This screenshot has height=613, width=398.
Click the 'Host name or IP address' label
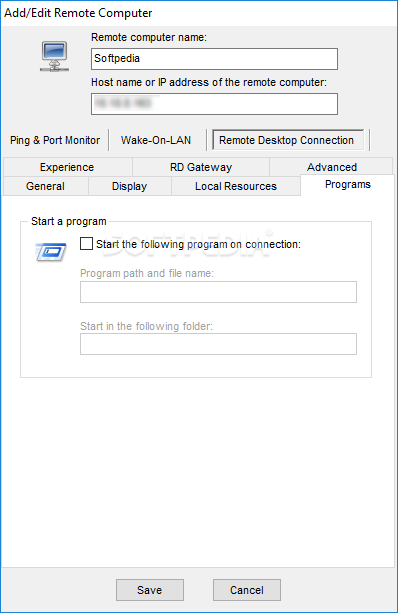[209, 82]
